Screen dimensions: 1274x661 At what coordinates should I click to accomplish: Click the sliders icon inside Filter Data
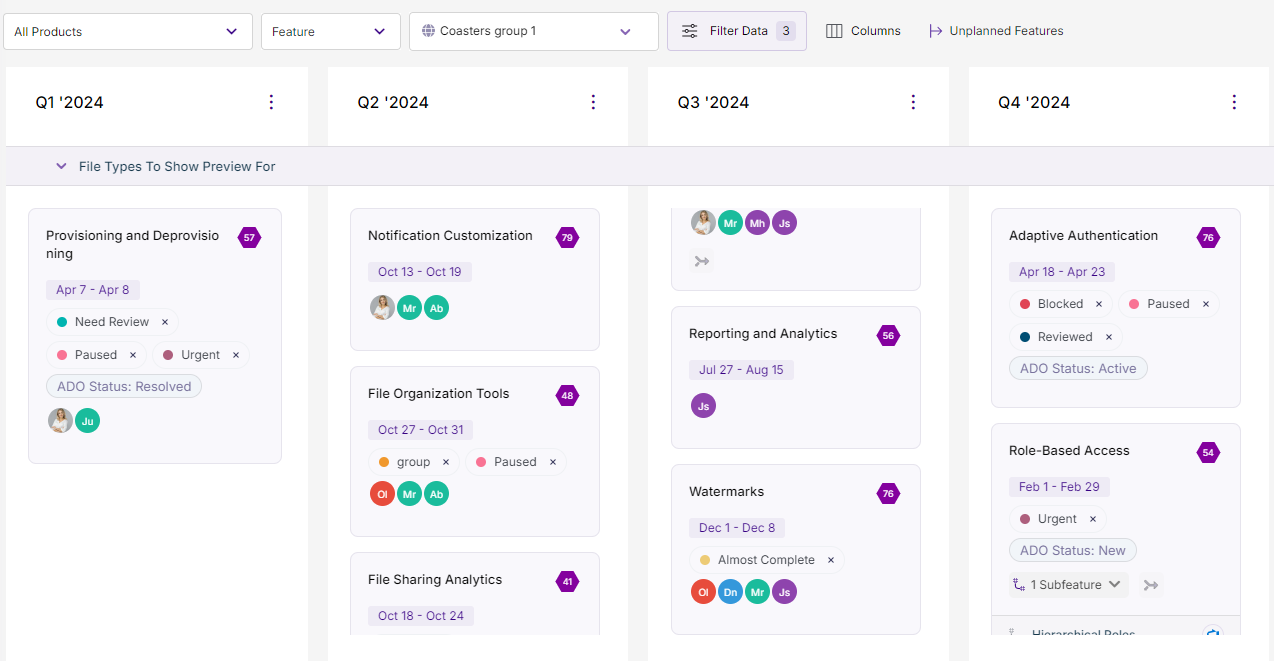689,31
